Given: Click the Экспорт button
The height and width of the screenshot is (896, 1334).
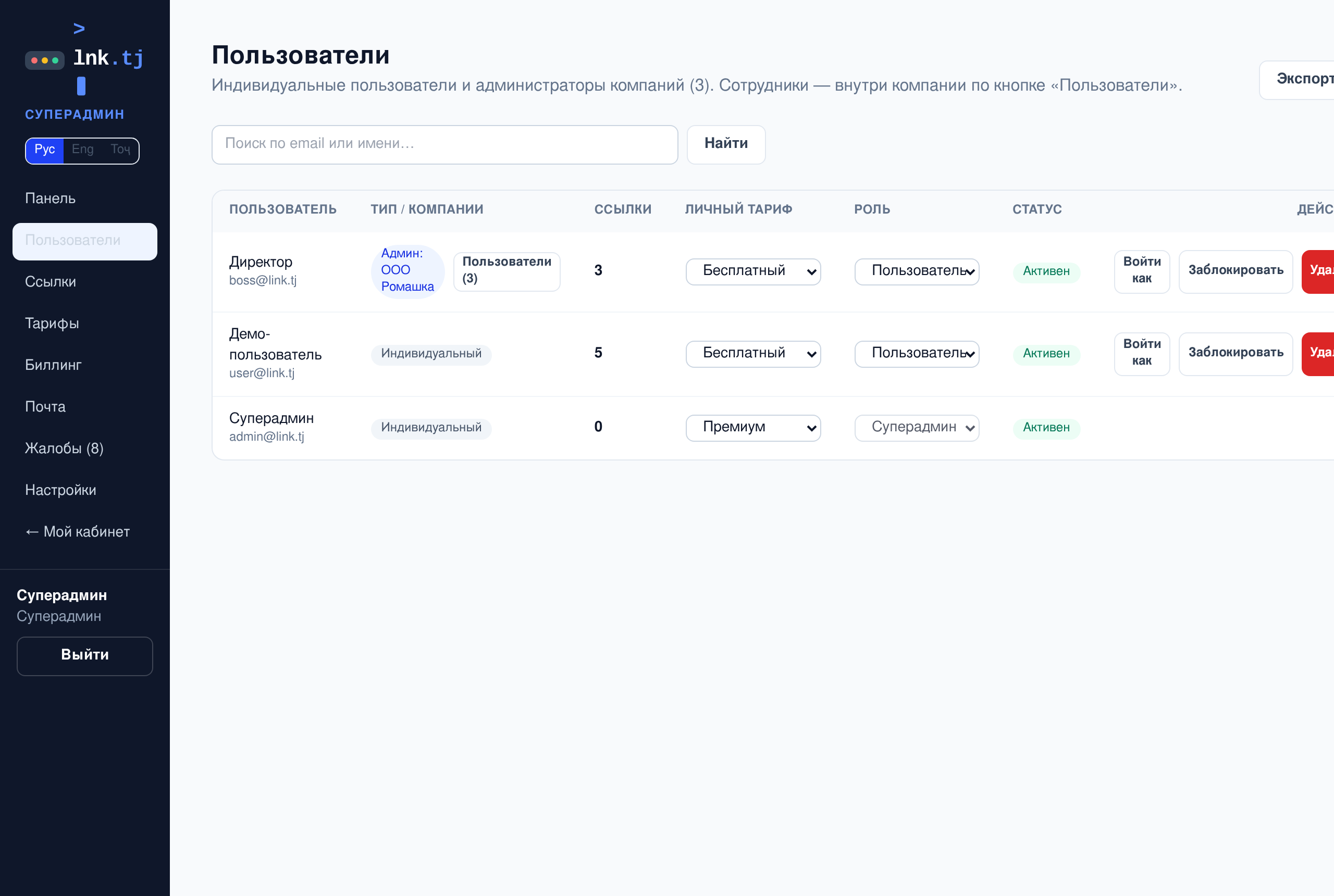Looking at the screenshot, I should [x=1298, y=79].
